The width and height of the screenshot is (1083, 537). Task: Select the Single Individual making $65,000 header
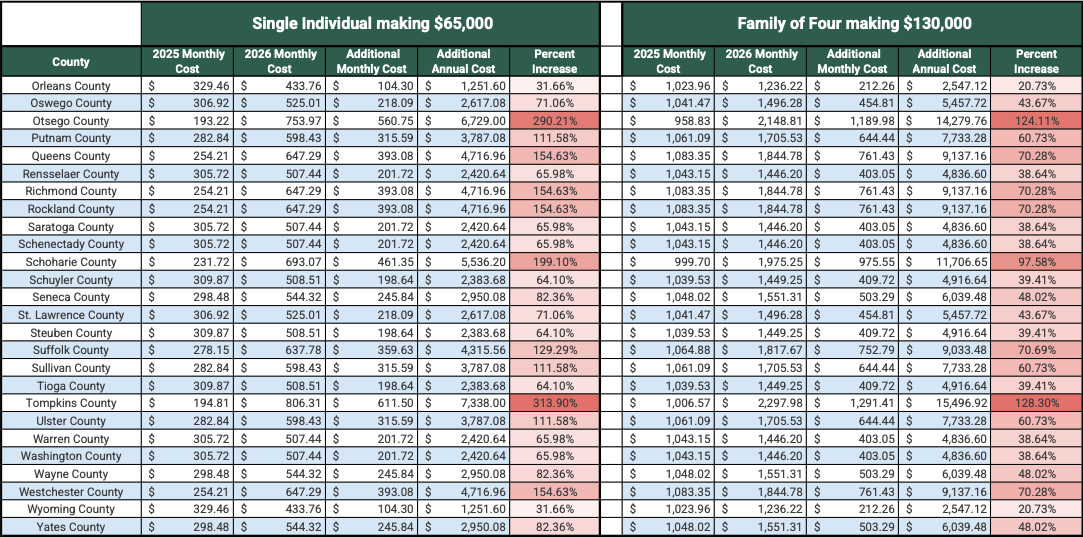coord(371,23)
